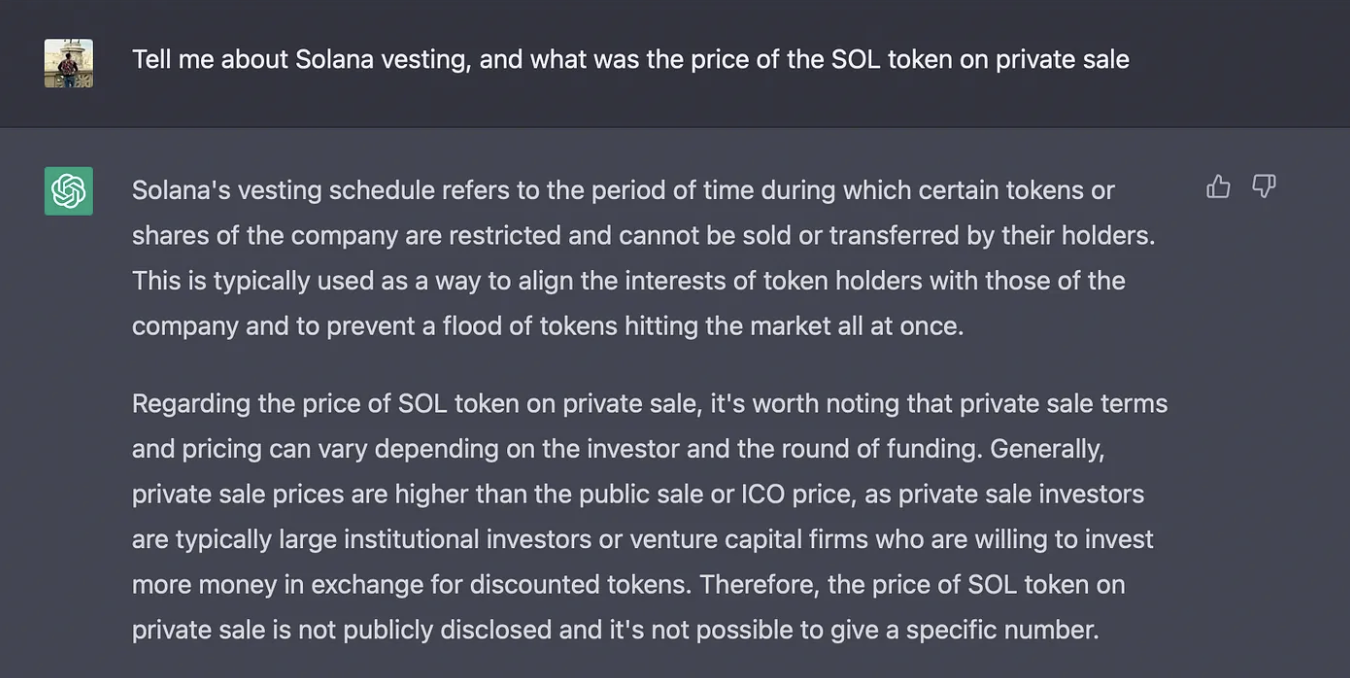Click the ChatGPT logo avatar
Image resolution: width=1350 pixels, height=678 pixels.
click(x=68, y=191)
